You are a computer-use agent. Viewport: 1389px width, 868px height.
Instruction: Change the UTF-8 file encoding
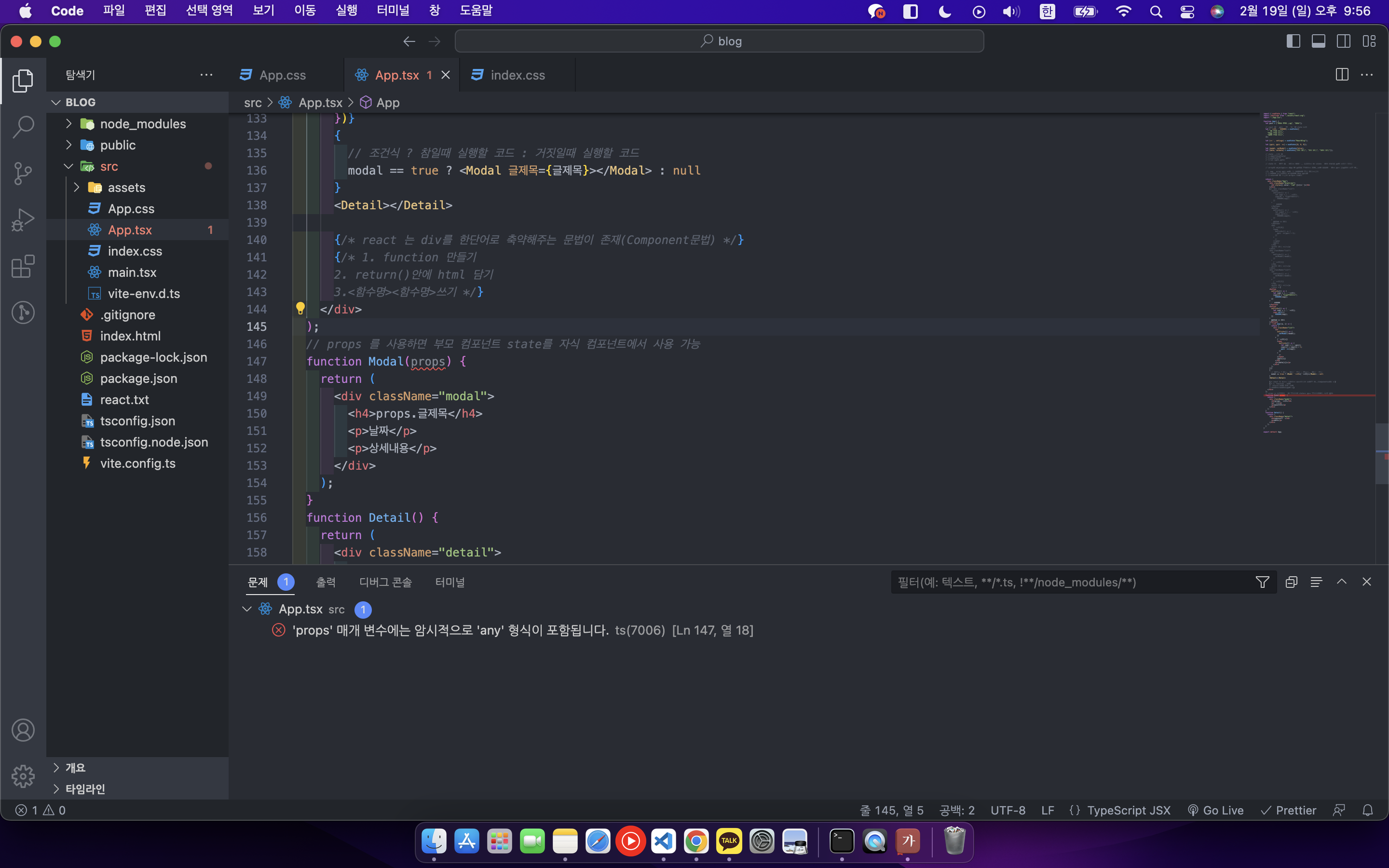1008,810
